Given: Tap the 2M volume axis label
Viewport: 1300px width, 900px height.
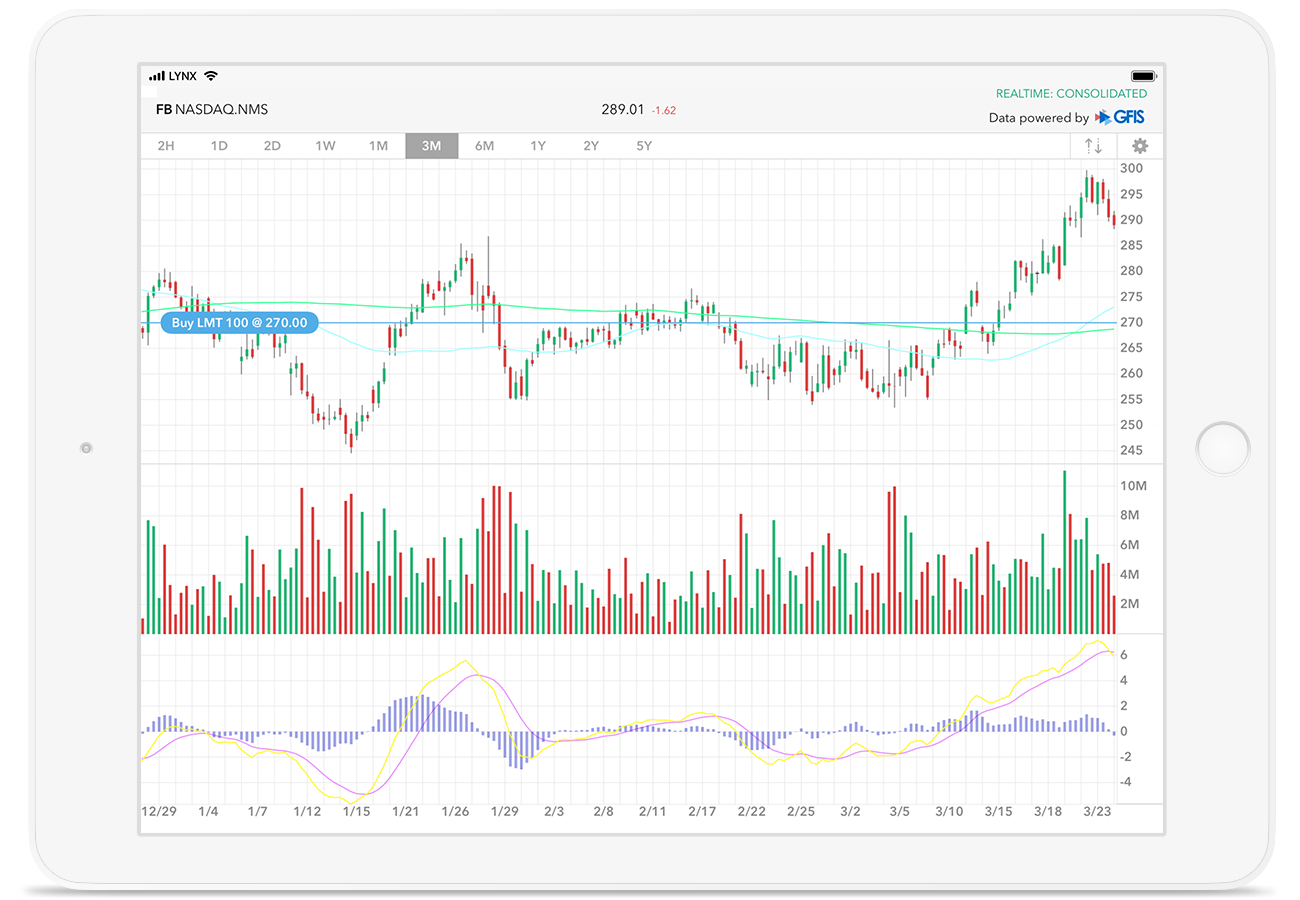Looking at the screenshot, I should (1130, 604).
